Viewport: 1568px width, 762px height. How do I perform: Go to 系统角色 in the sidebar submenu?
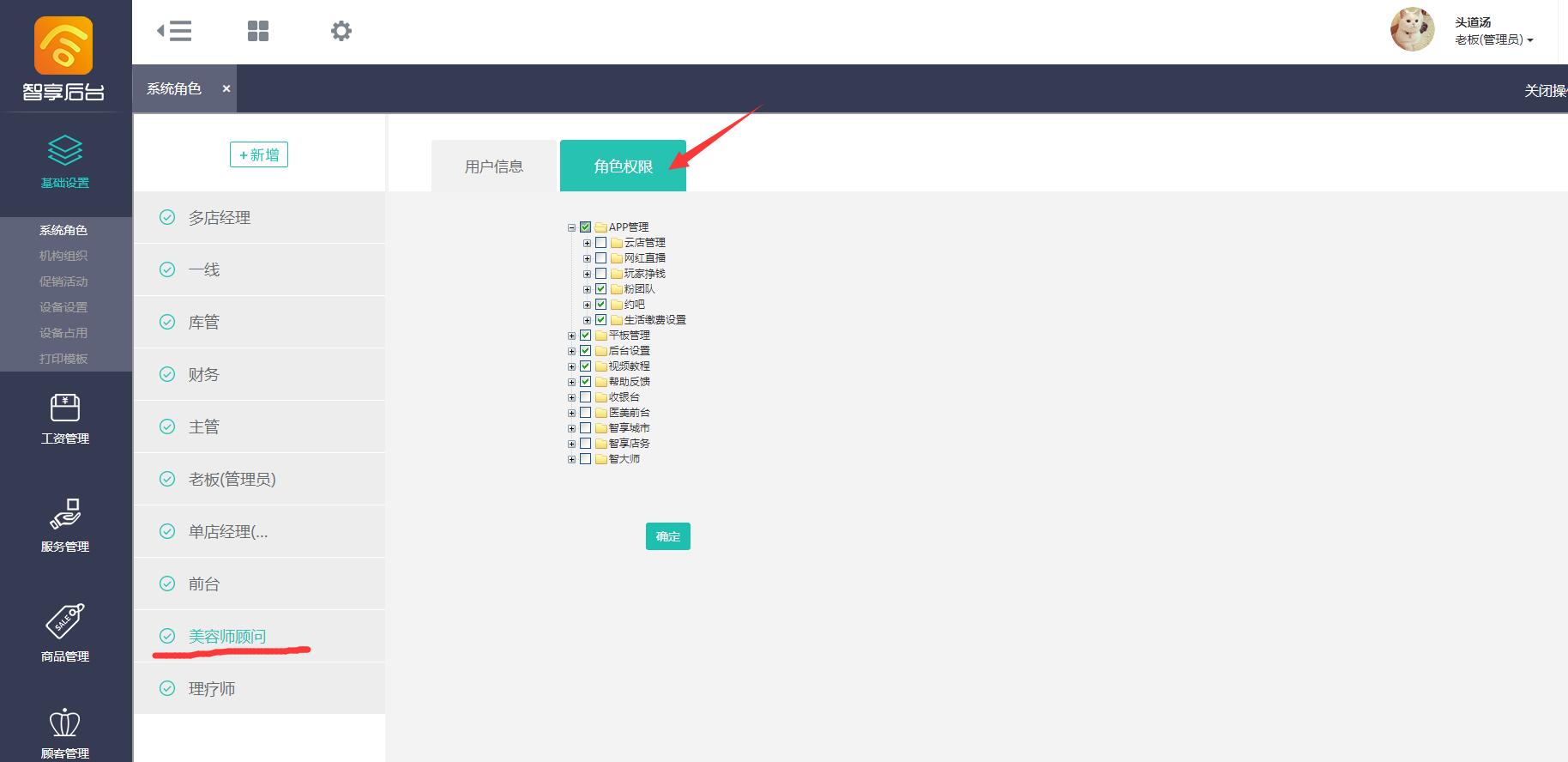63,230
